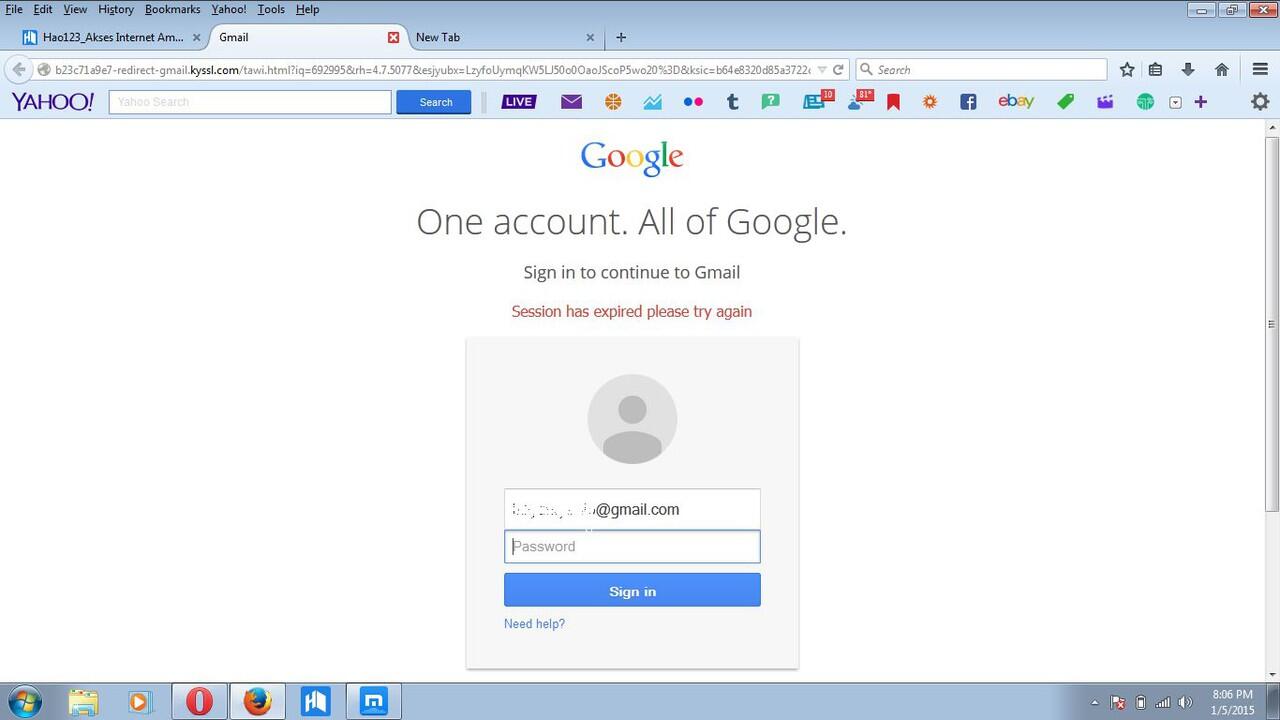The image size is (1280, 720).
Task: Open the Edit menu
Action: pos(42,9)
